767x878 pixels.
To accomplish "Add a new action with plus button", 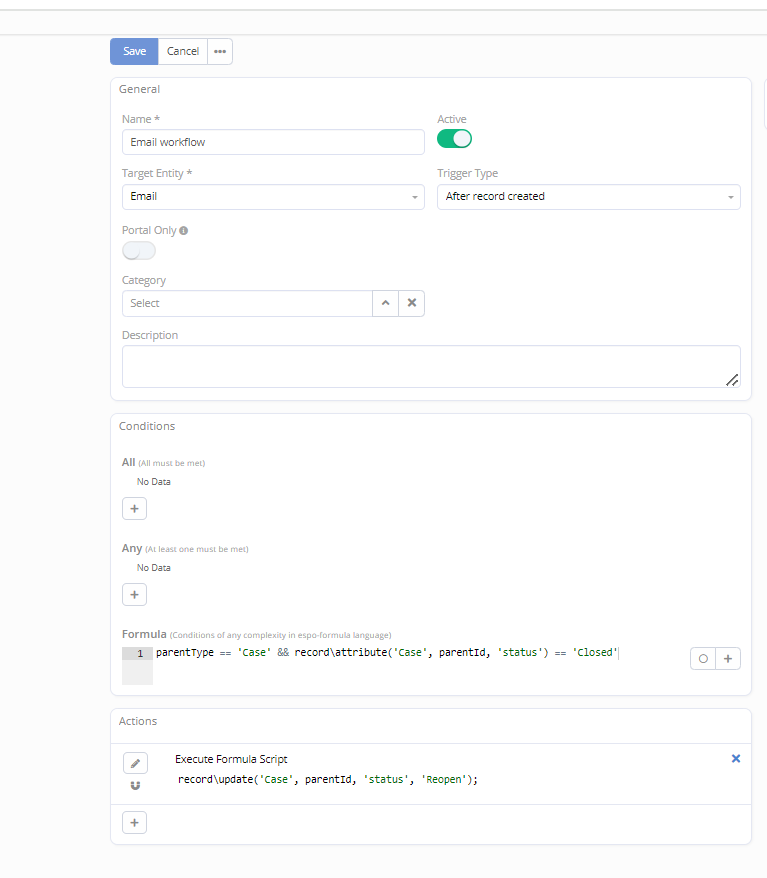I will tap(134, 823).
